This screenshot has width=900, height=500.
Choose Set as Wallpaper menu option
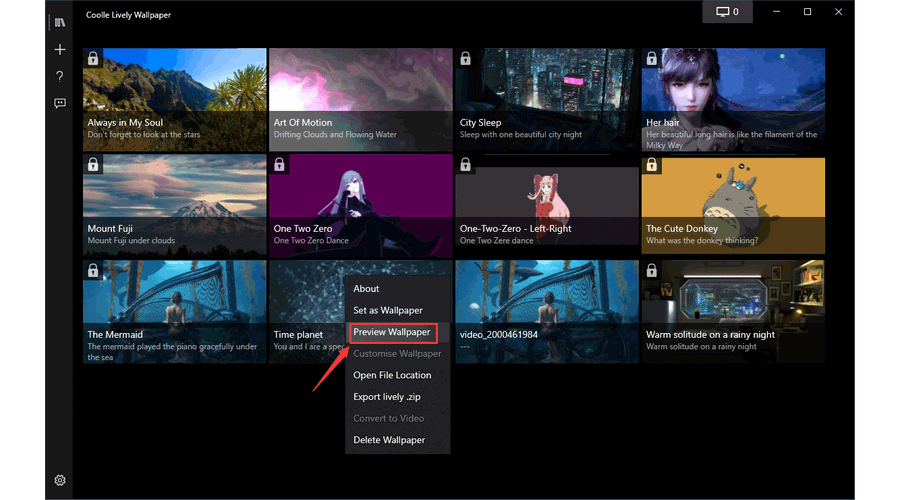(388, 310)
